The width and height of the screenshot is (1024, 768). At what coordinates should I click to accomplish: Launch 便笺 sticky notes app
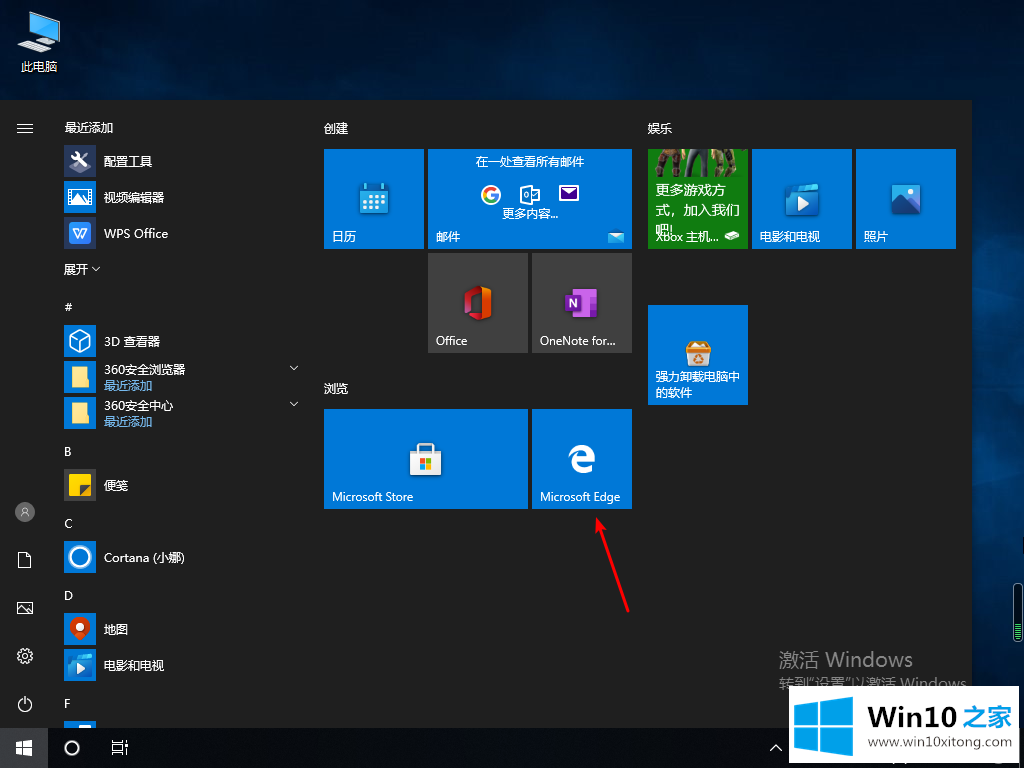183,485
